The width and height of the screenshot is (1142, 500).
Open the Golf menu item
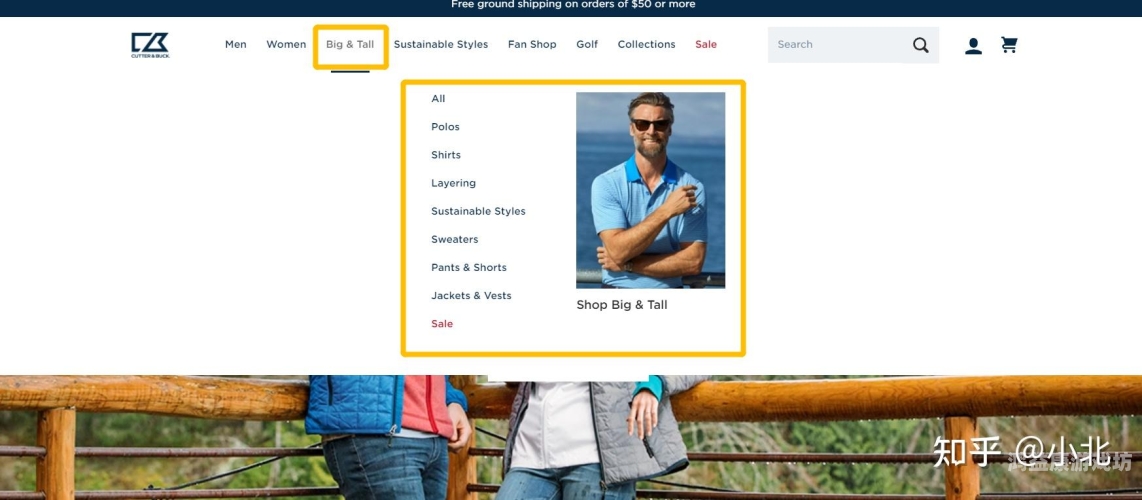[587, 44]
